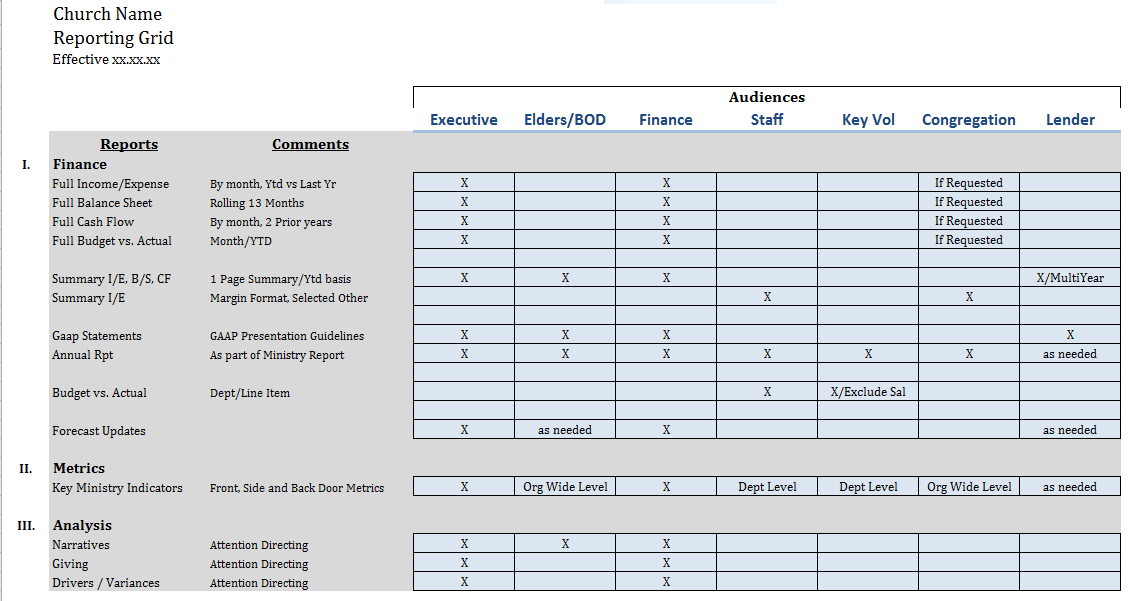Viewport: 1134px width, 601px height.
Task: Click the "By month, Ytd vs Last Yr" comment
Action: [x=273, y=184]
